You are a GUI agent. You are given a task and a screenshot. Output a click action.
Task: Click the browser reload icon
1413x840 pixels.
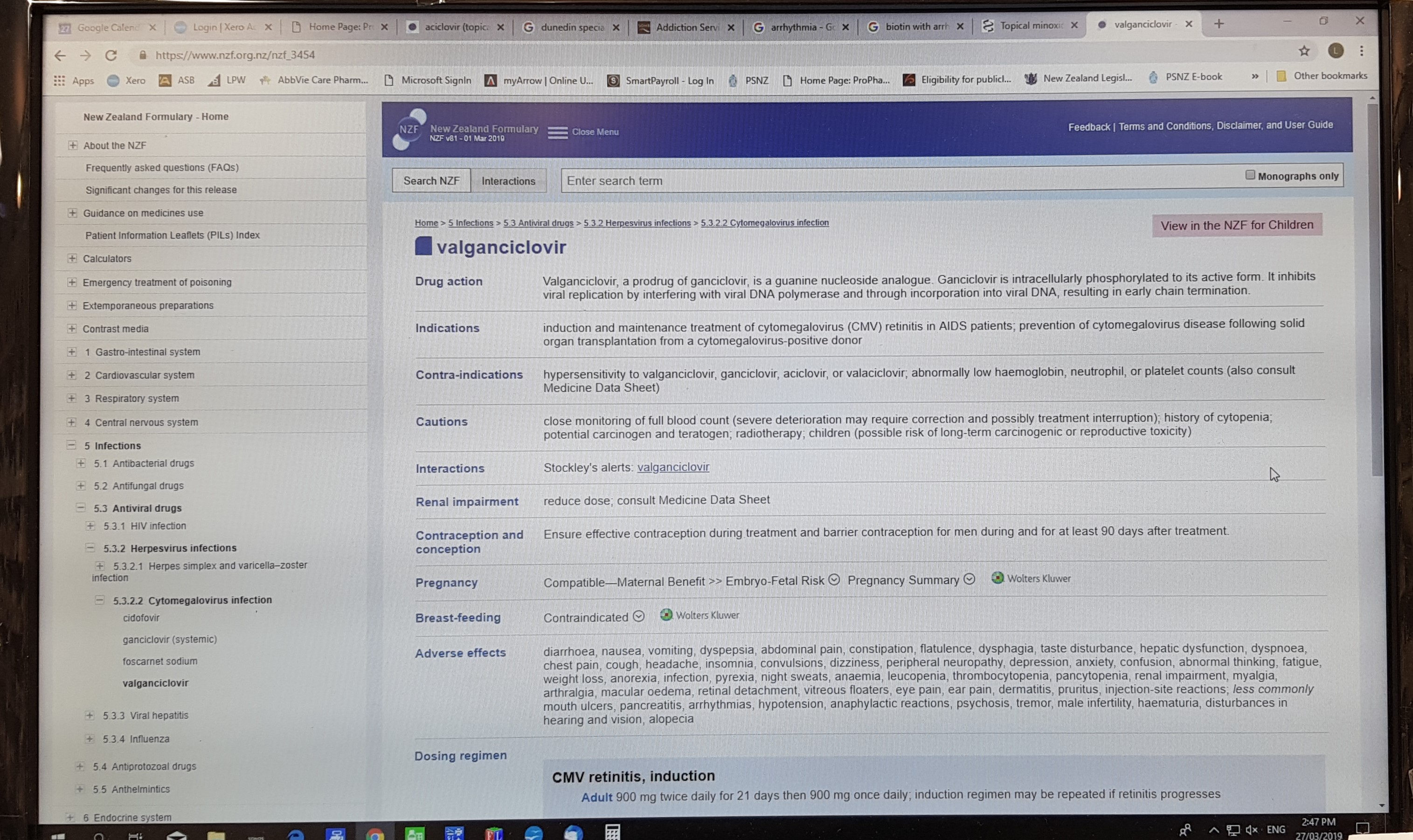tap(111, 55)
